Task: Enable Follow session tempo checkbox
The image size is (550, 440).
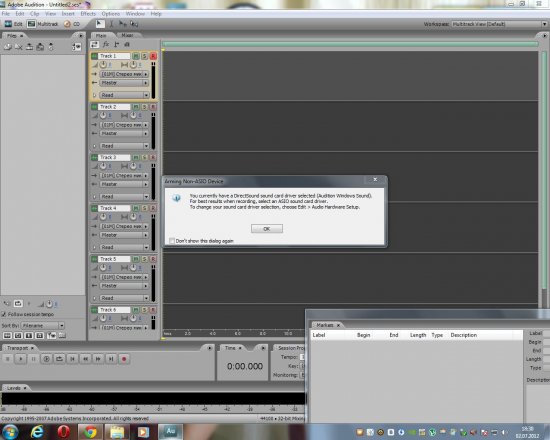Action: click(4, 314)
